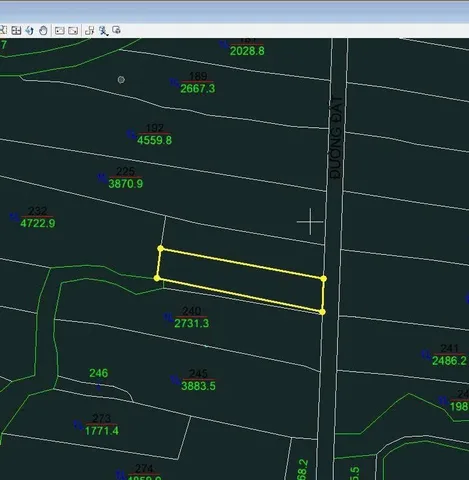
Task: Click the blue marker beside parcel 189
Action: (x=174, y=82)
